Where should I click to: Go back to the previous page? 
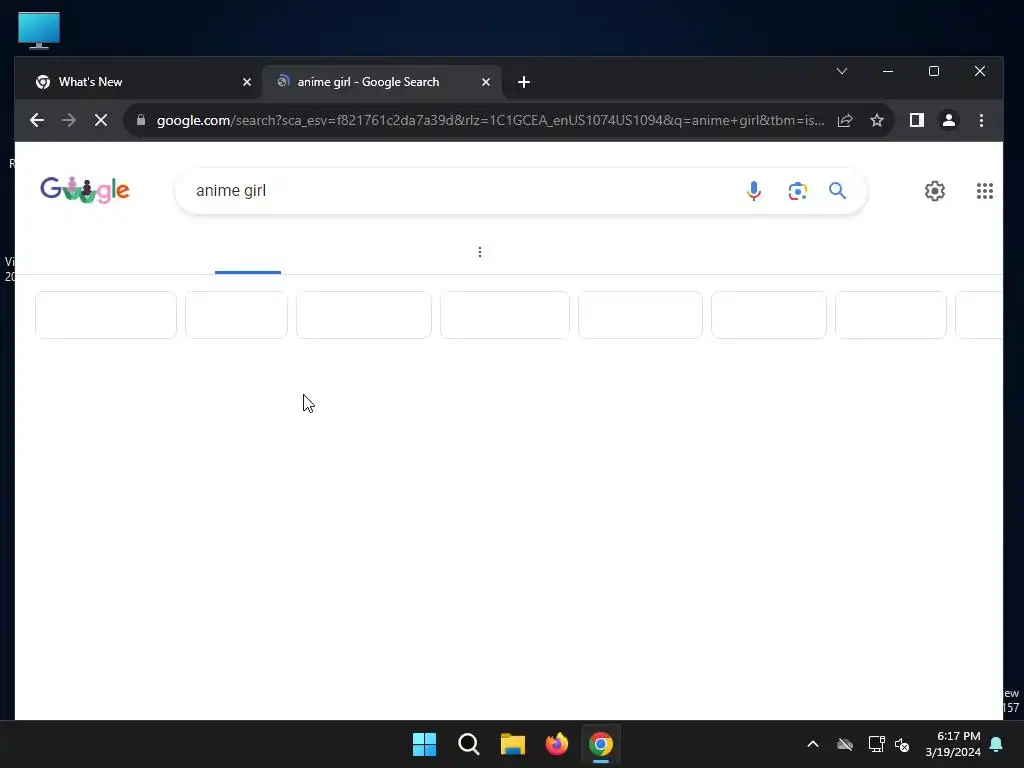coord(37,120)
